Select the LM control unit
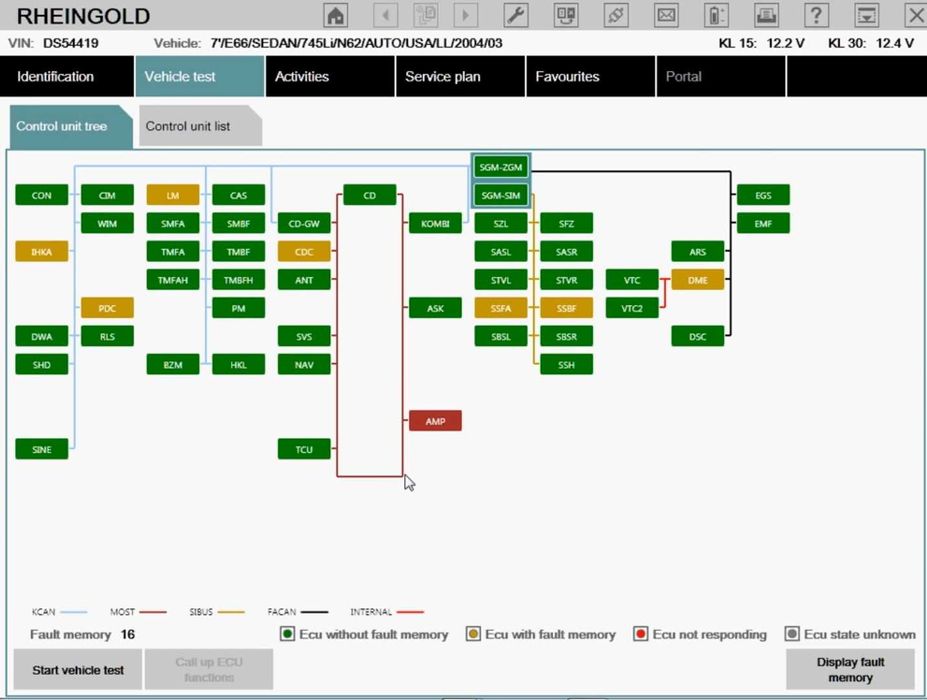Image resolution: width=927 pixels, height=700 pixels. point(173,195)
